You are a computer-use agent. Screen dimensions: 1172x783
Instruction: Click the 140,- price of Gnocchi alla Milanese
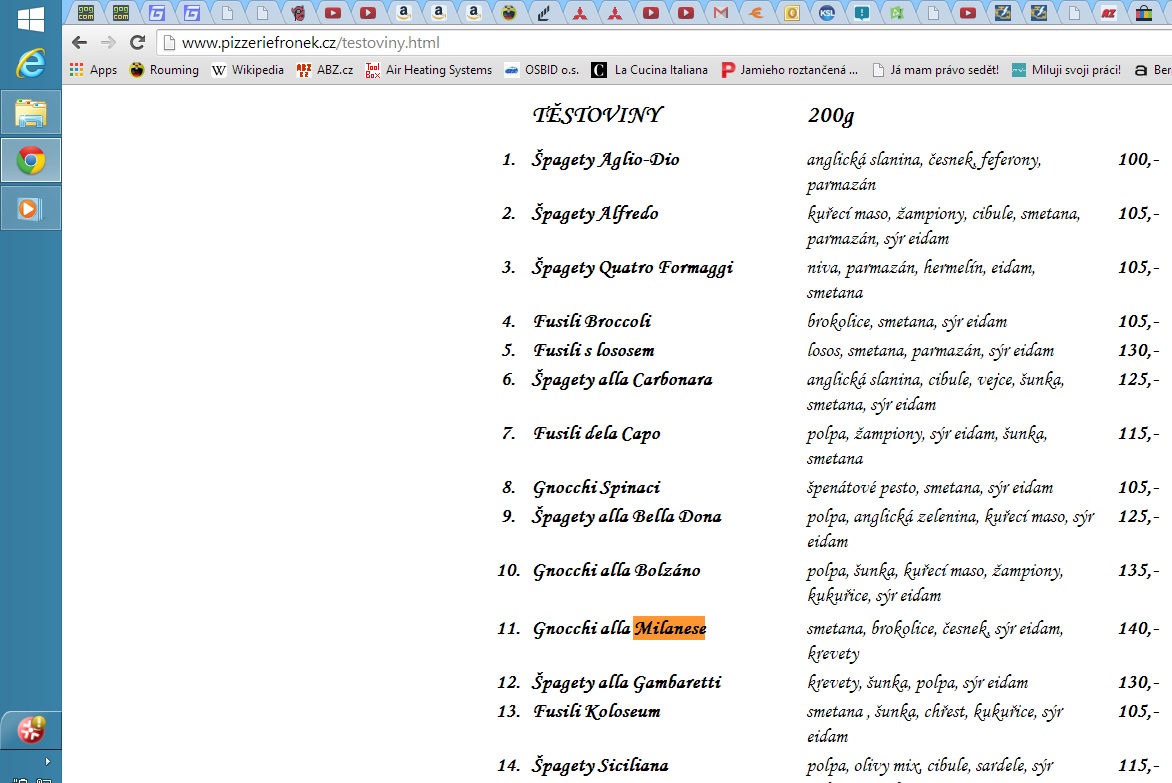pyautogui.click(x=1138, y=628)
